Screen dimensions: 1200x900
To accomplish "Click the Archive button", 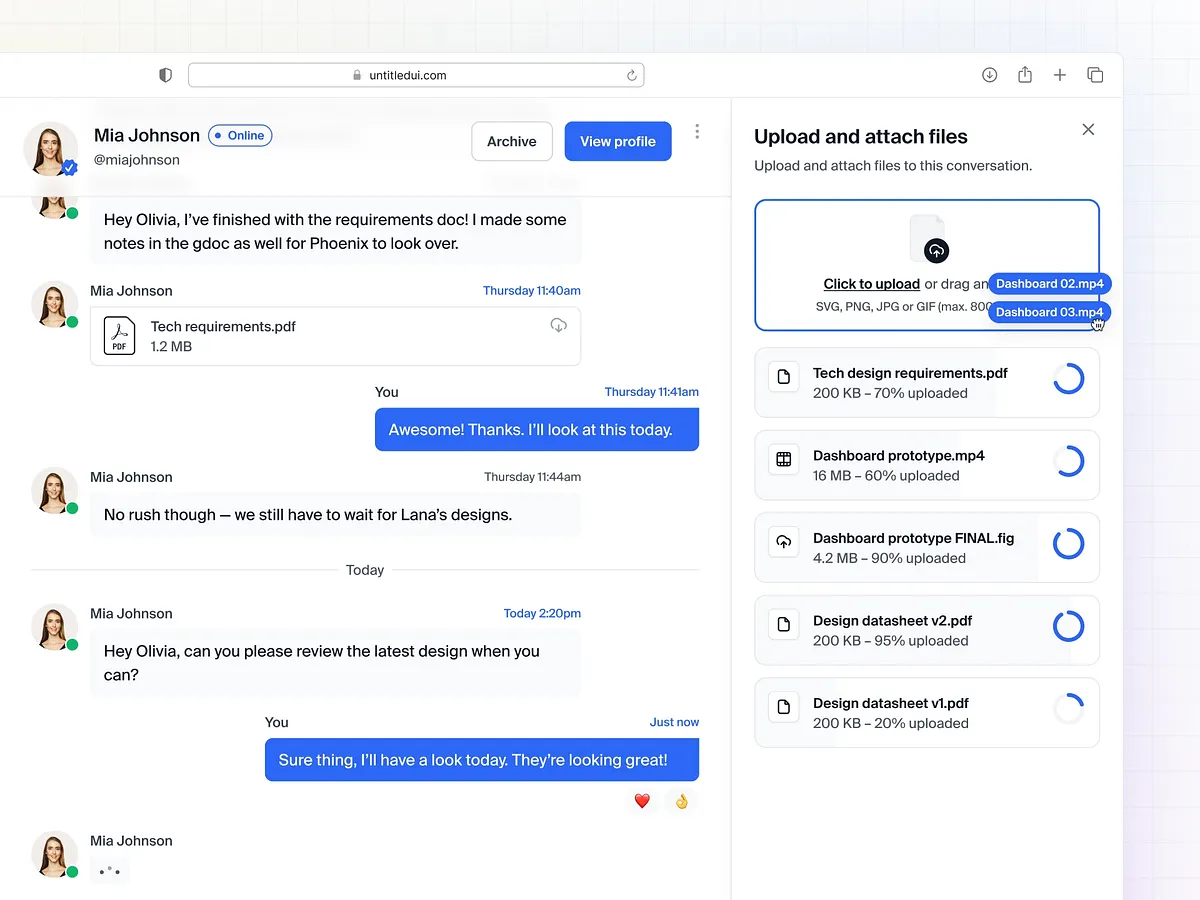I will (x=512, y=141).
